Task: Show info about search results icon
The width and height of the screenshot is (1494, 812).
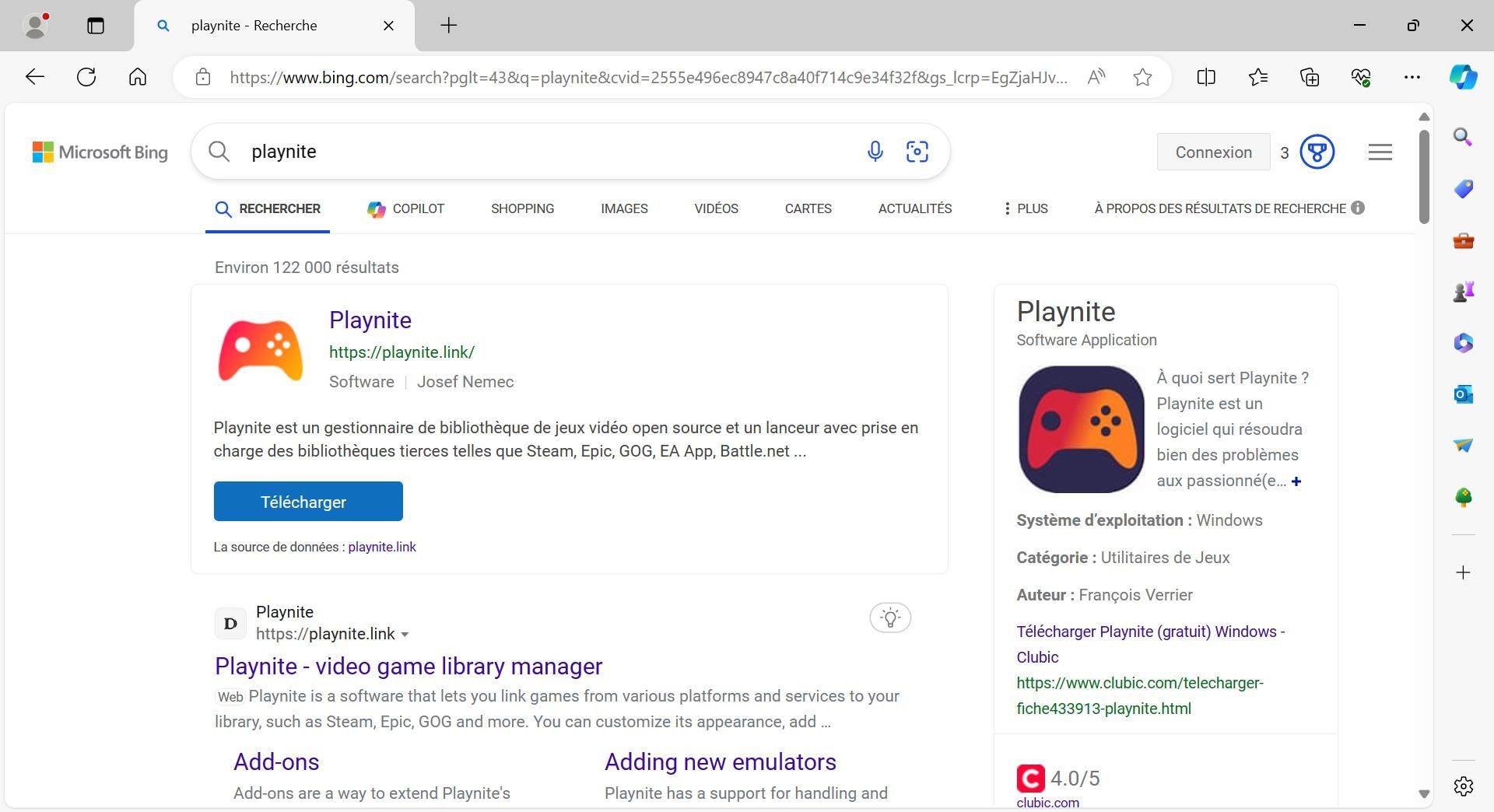Action: (1358, 208)
